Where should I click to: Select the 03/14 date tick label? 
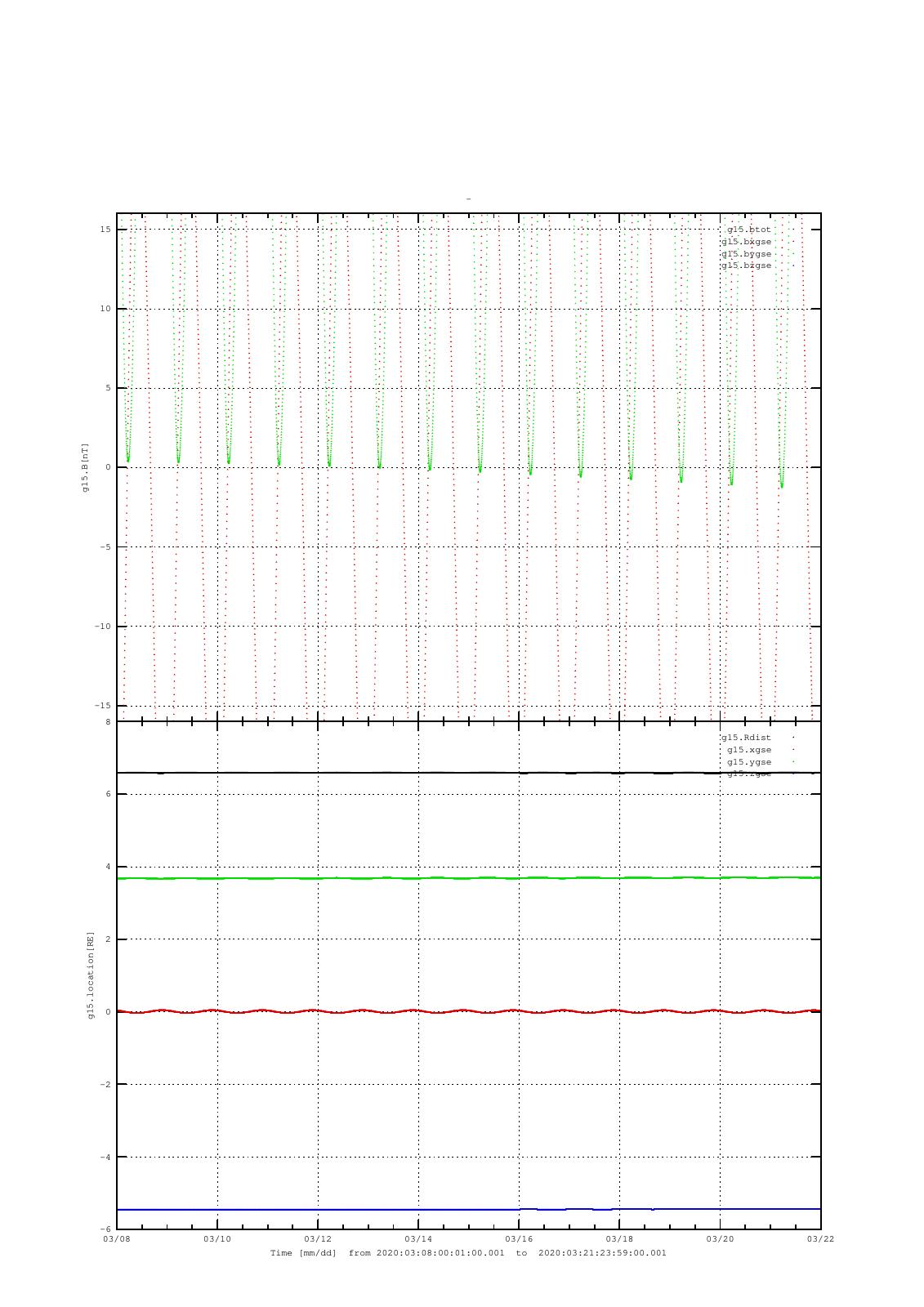coord(418,1238)
